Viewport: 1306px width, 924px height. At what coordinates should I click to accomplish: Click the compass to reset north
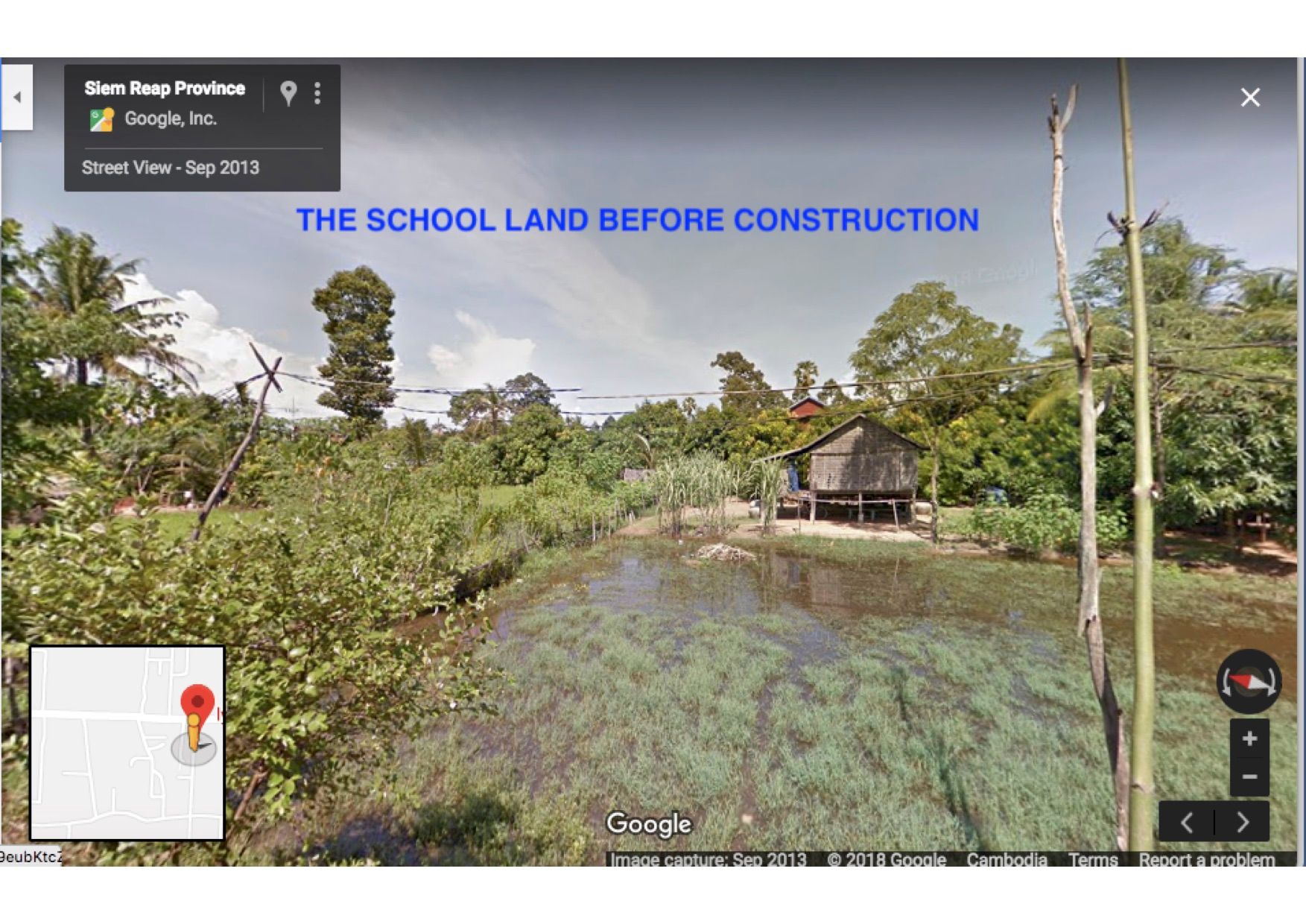(1249, 681)
